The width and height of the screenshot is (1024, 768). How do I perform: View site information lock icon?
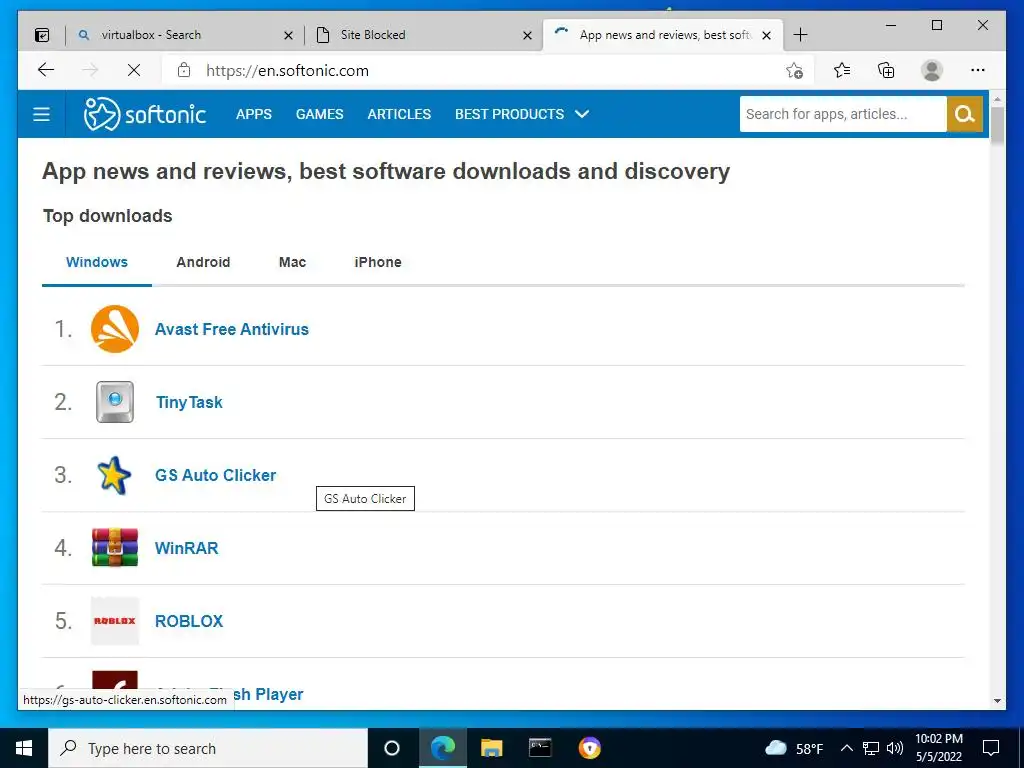(184, 70)
